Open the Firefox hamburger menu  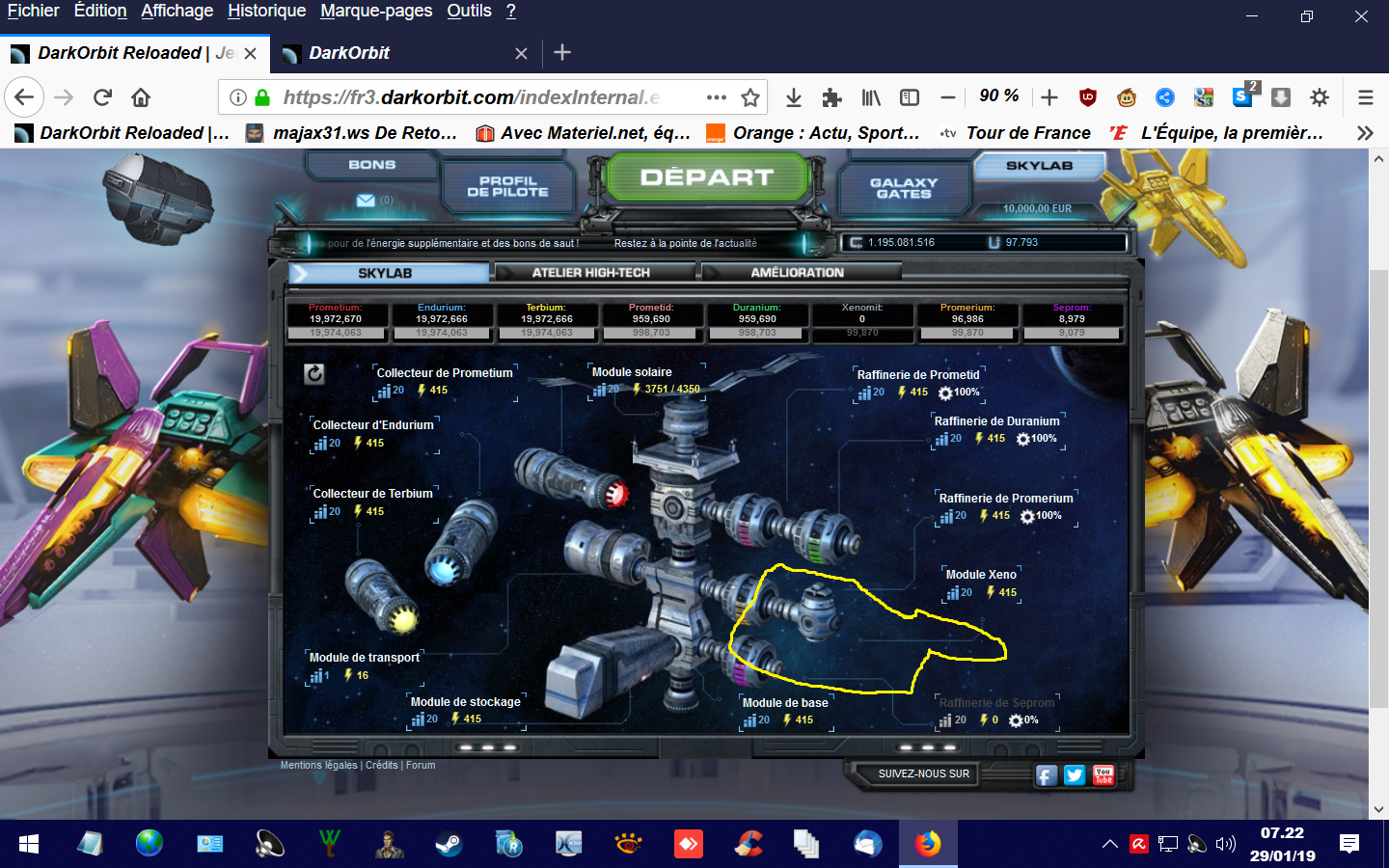pyautogui.click(x=1366, y=97)
